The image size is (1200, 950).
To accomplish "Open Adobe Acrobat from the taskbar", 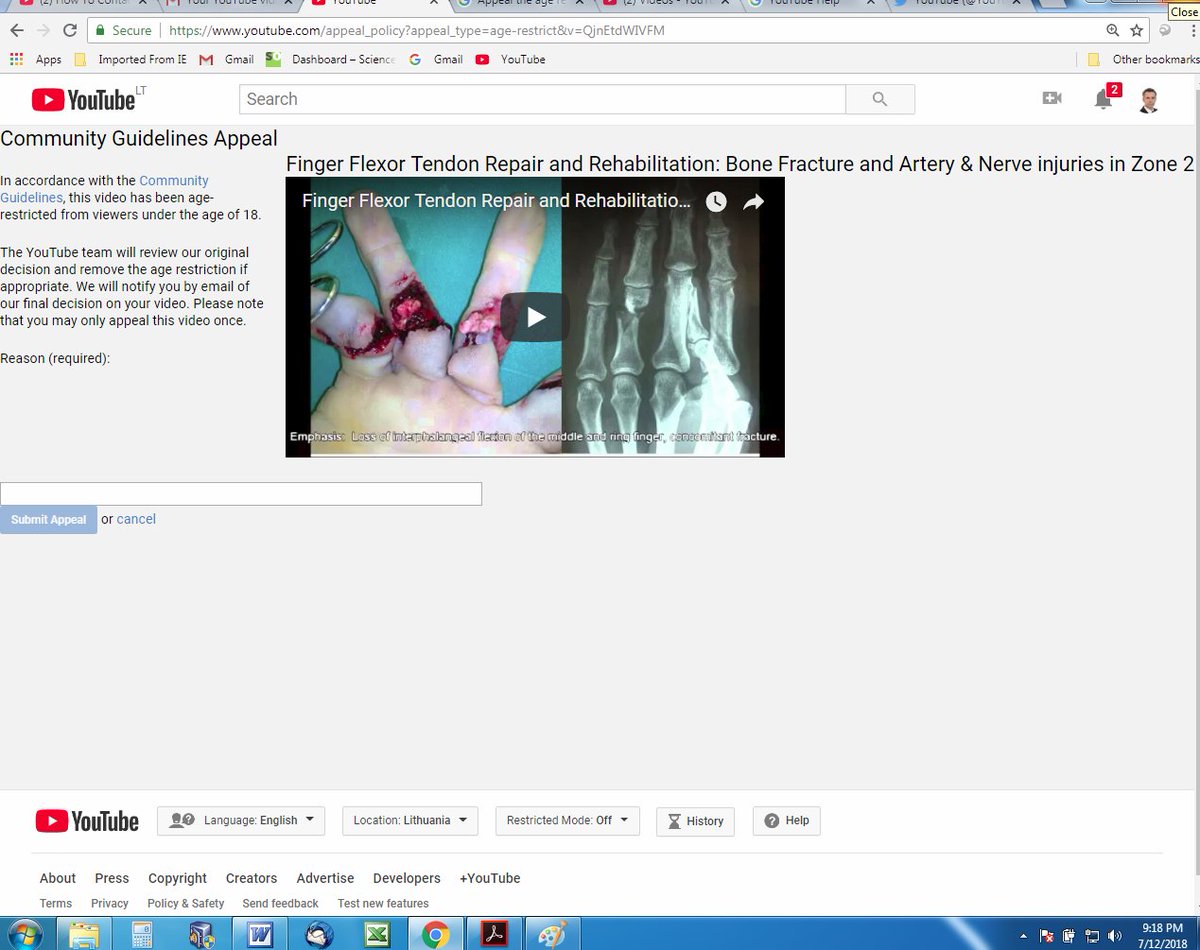I will click(x=494, y=934).
